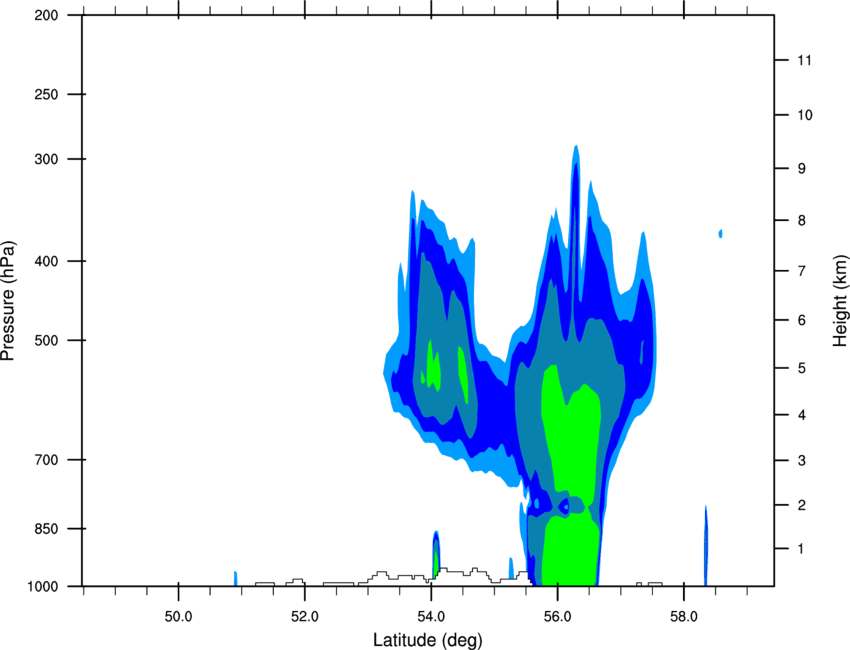Viewport: 850px width, 650px height.
Task: Click the 850 pressure tick label
Action: tap(47, 529)
